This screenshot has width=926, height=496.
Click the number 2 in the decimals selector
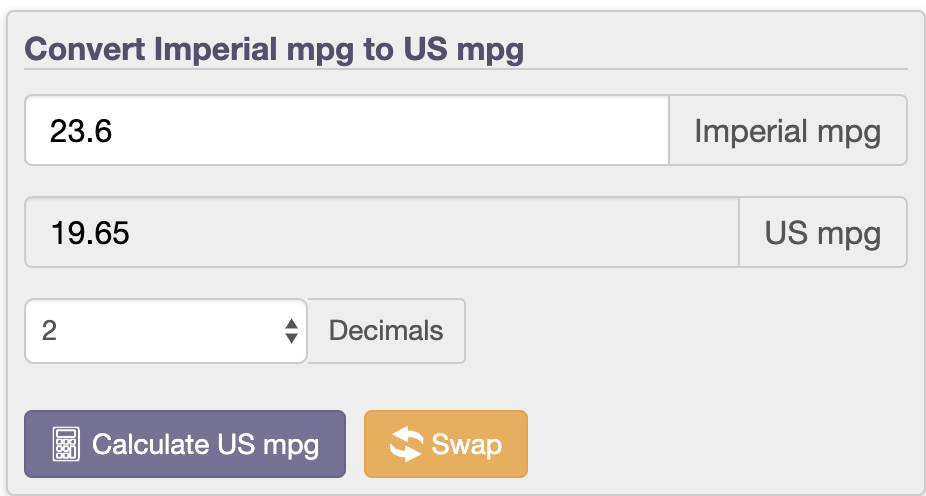coord(49,331)
